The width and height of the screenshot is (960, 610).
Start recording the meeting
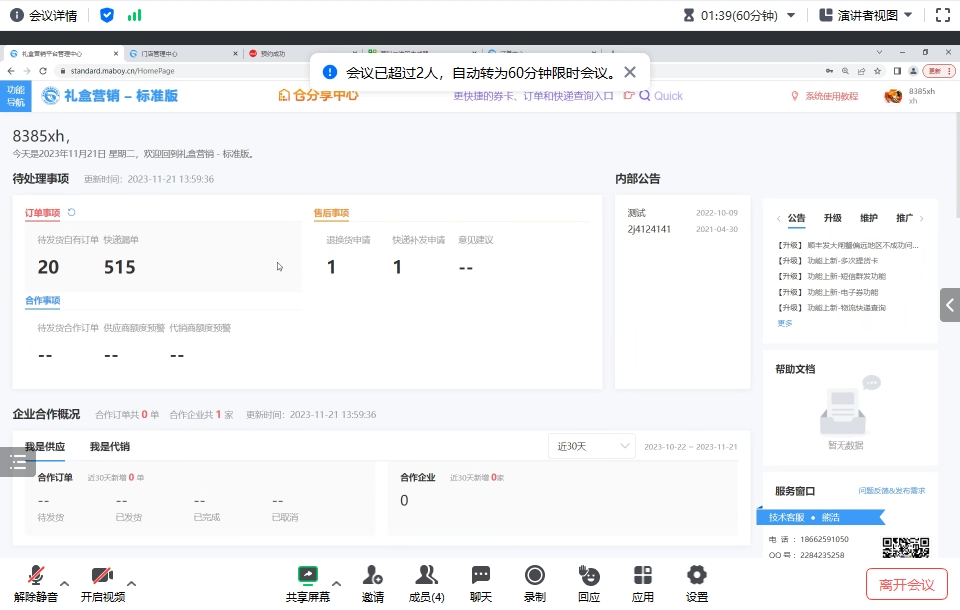pyautogui.click(x=535, y=576)
